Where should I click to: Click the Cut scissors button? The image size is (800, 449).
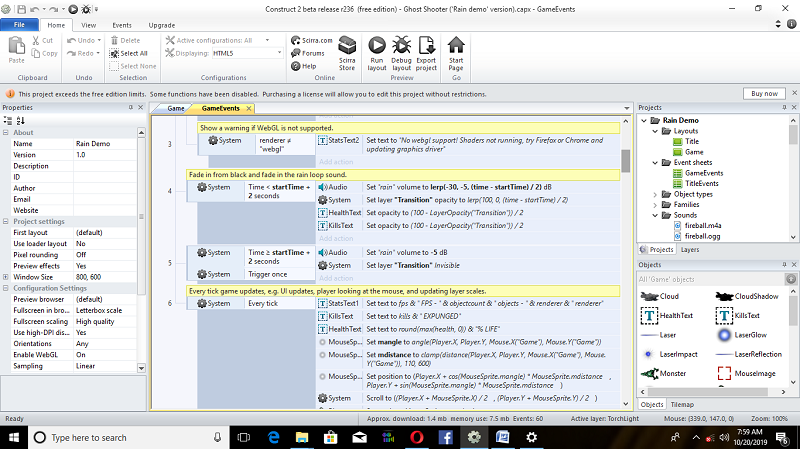(42, 40)
